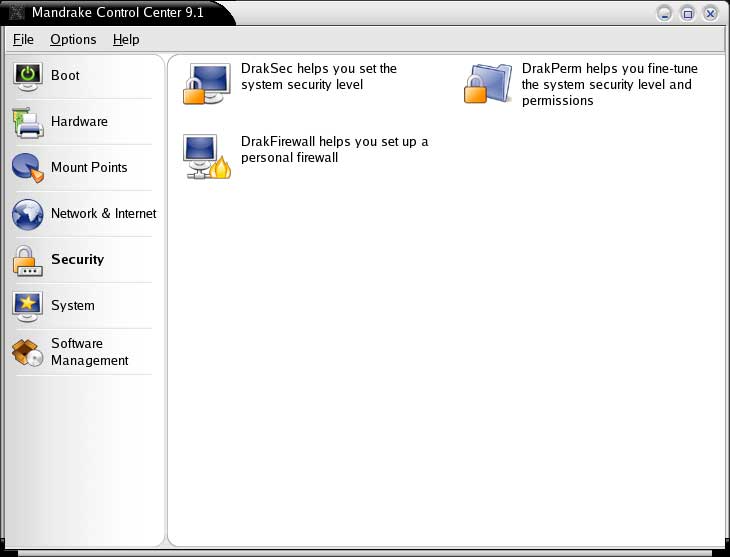
Task: Click the Boot power-button icon
Action: coord(28,76)
